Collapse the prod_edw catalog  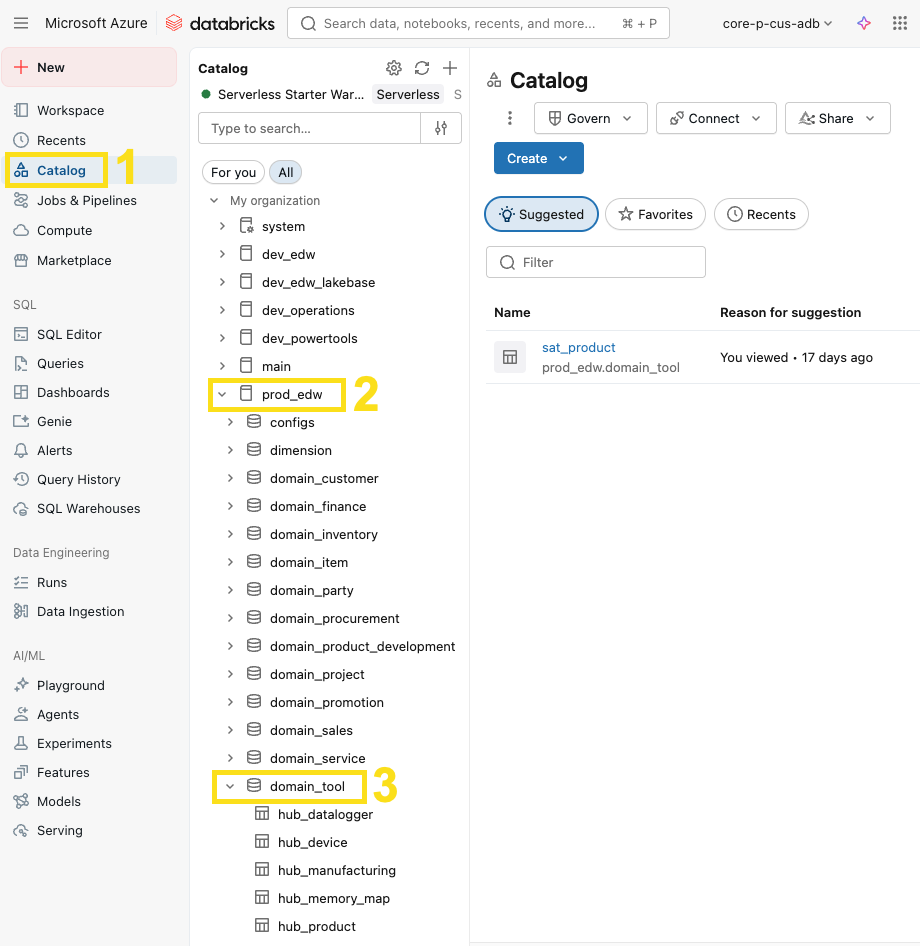coord(222,394)
